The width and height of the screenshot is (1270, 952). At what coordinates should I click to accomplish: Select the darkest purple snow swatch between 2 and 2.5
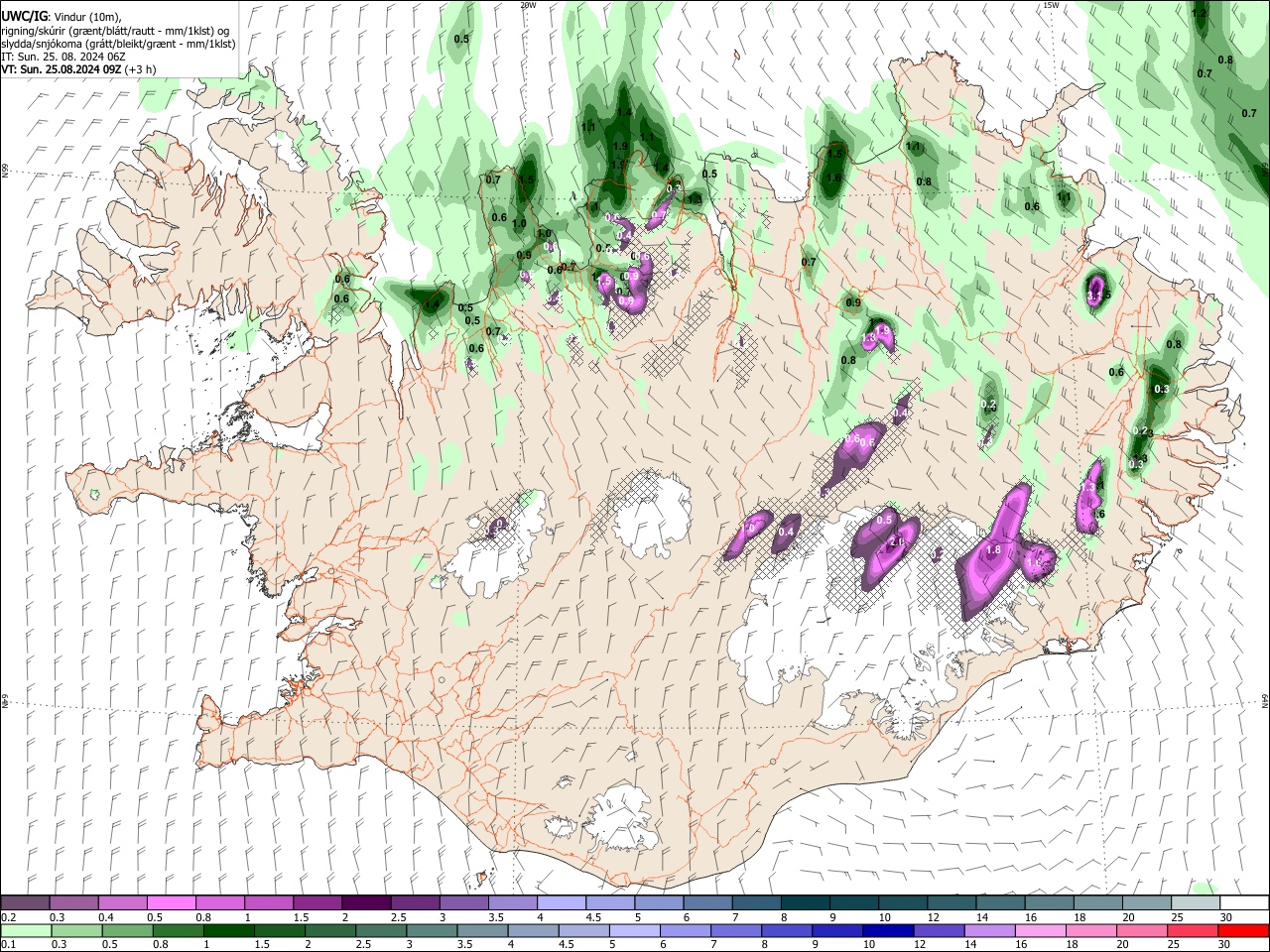coord(365,902)
